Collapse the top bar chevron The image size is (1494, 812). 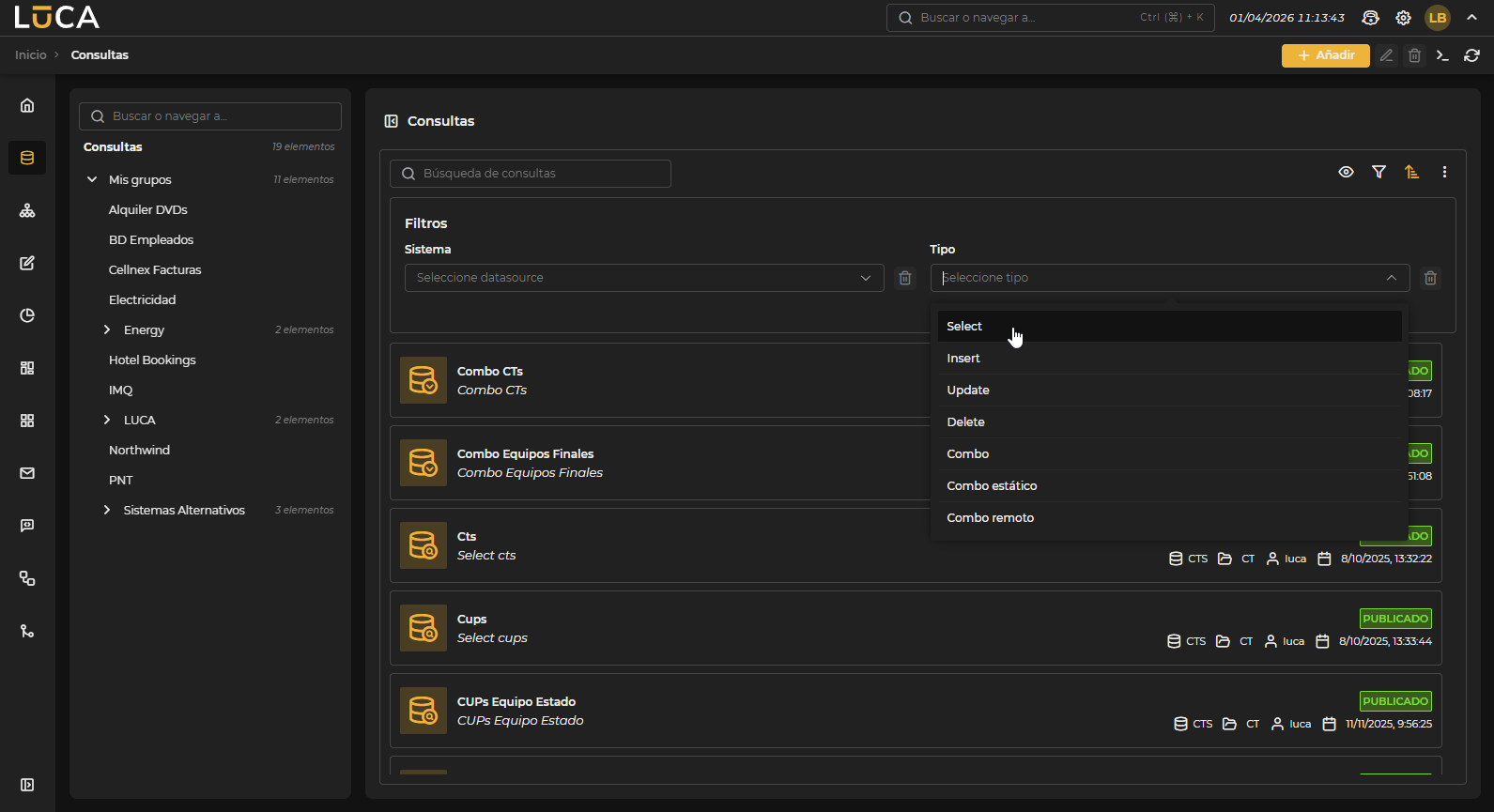(x=1471, y=18)
